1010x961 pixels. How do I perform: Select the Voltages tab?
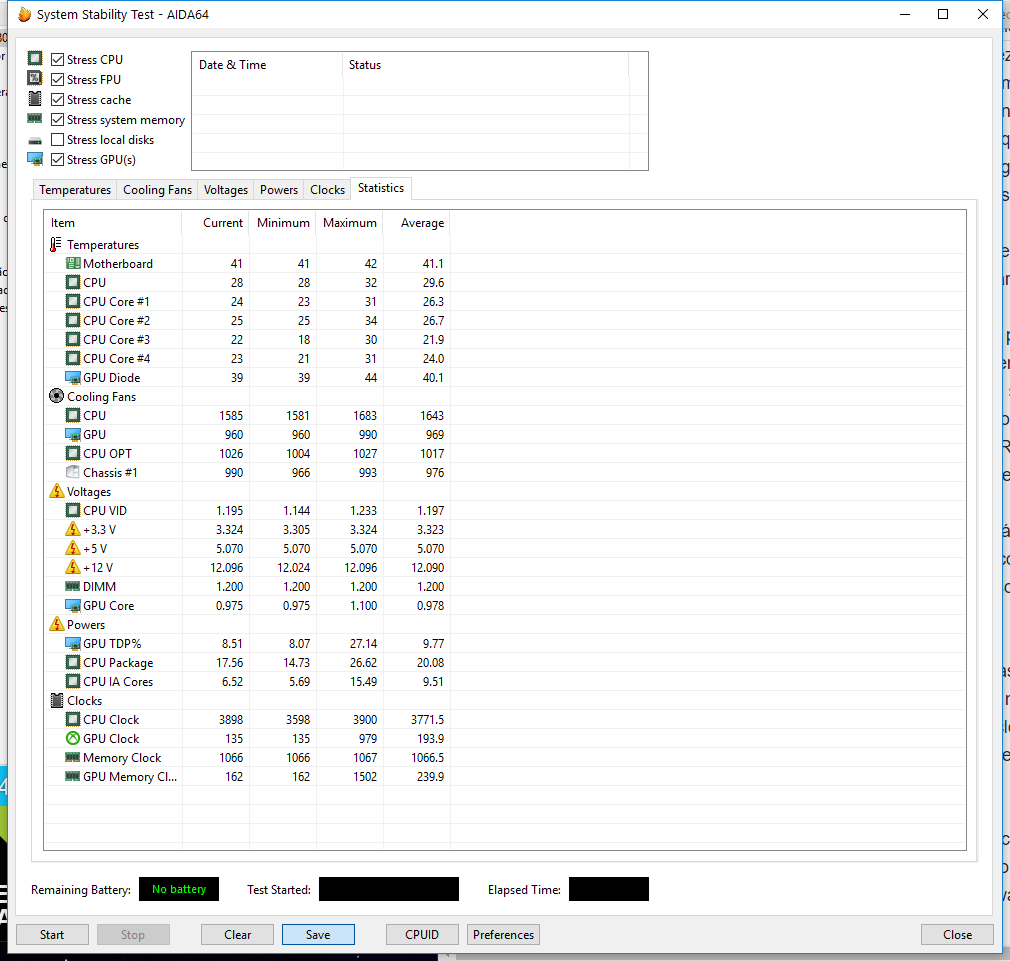coord(225,189)
